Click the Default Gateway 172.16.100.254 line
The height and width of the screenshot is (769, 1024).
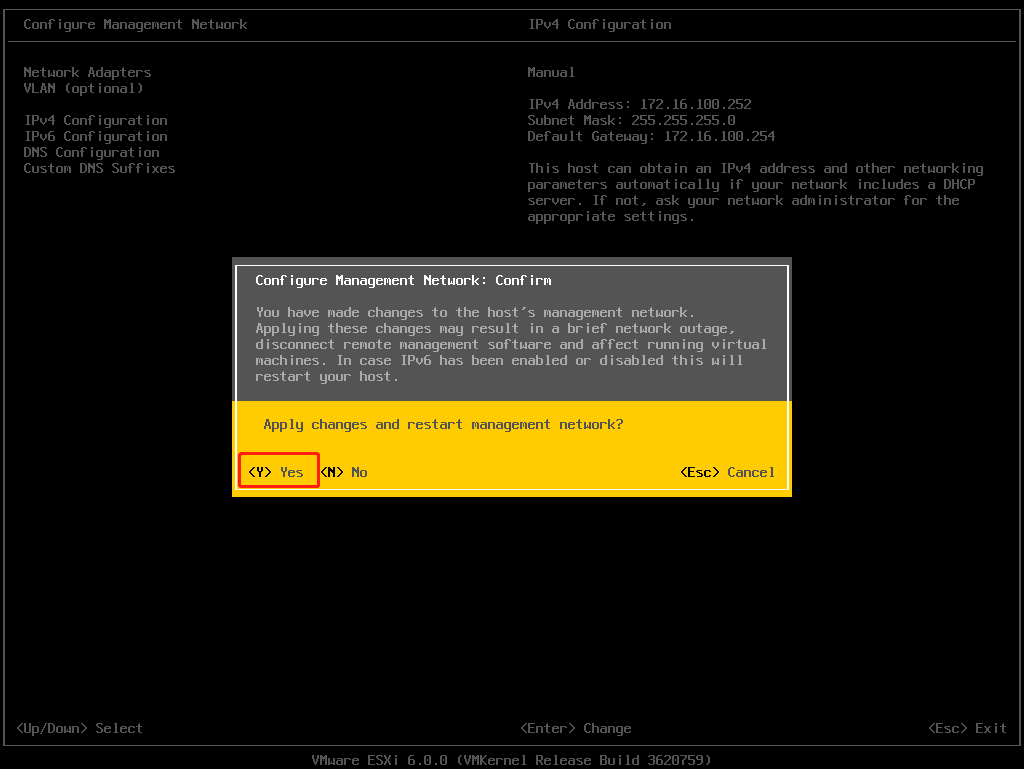[651, 136]
